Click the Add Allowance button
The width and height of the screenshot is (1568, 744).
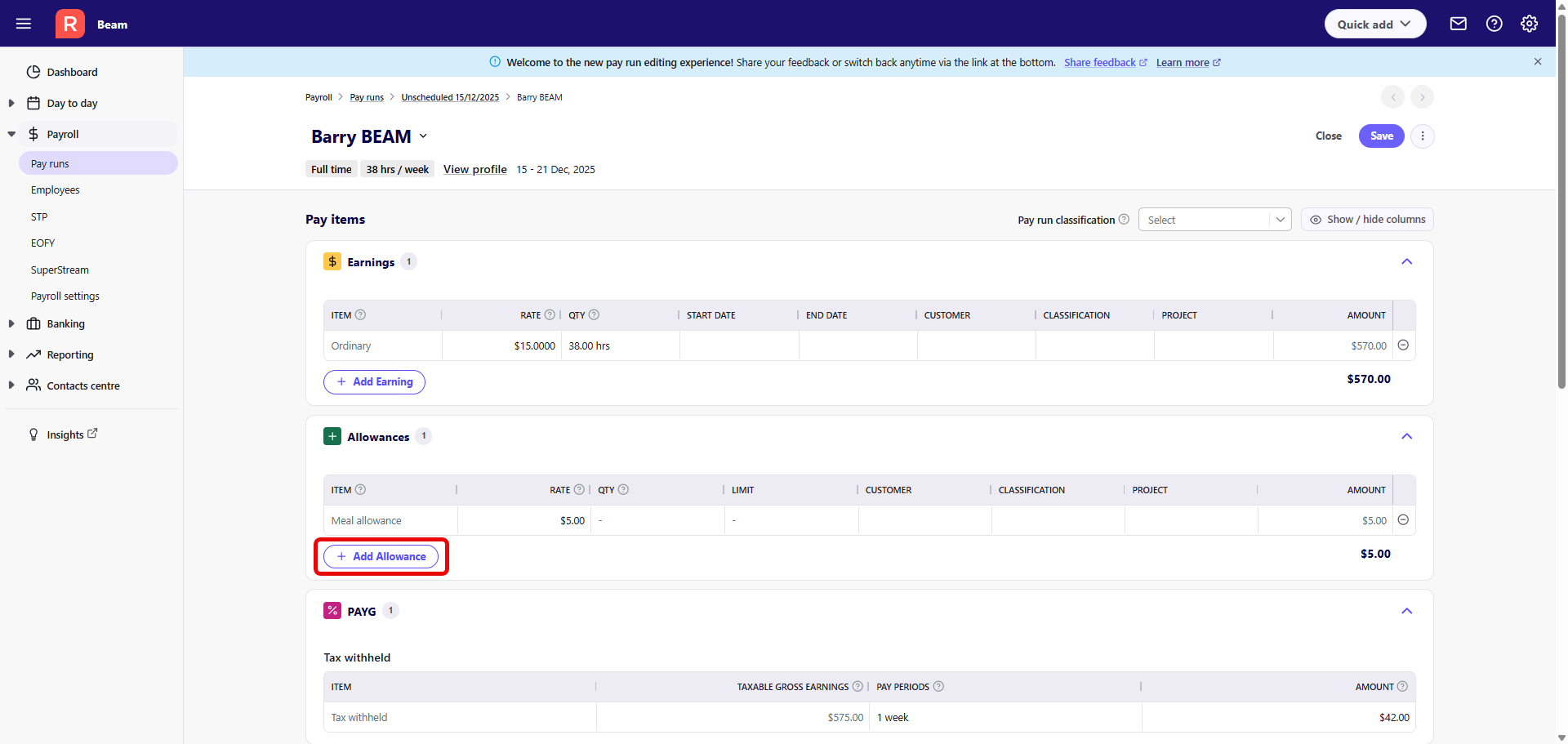[381, 556]
